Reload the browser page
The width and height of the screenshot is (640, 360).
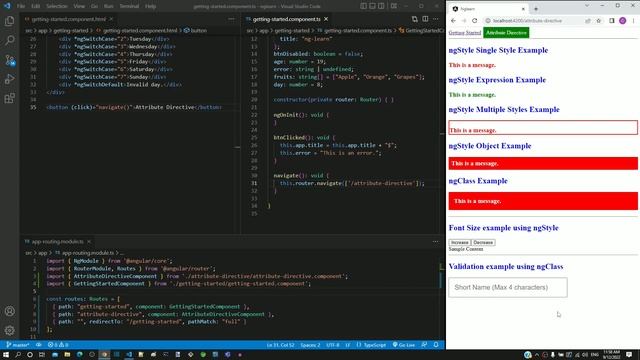point(474,21)
